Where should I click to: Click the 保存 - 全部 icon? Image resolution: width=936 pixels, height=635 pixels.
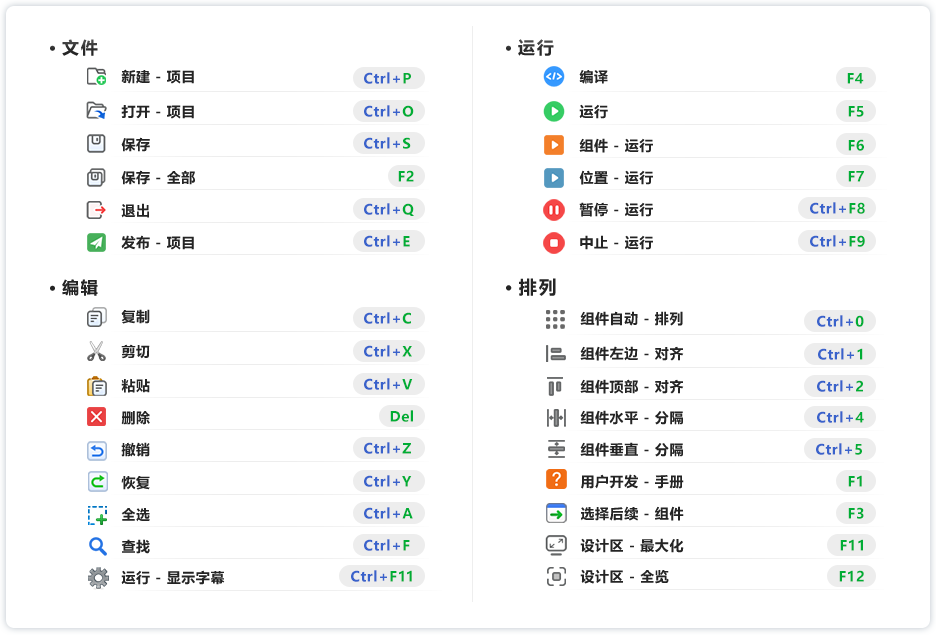pos(96,177)
